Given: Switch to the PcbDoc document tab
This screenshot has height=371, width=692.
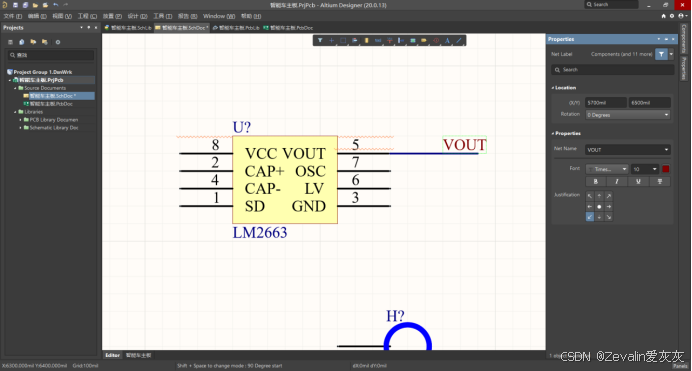Looking at the screenshot, I should 288,27.
